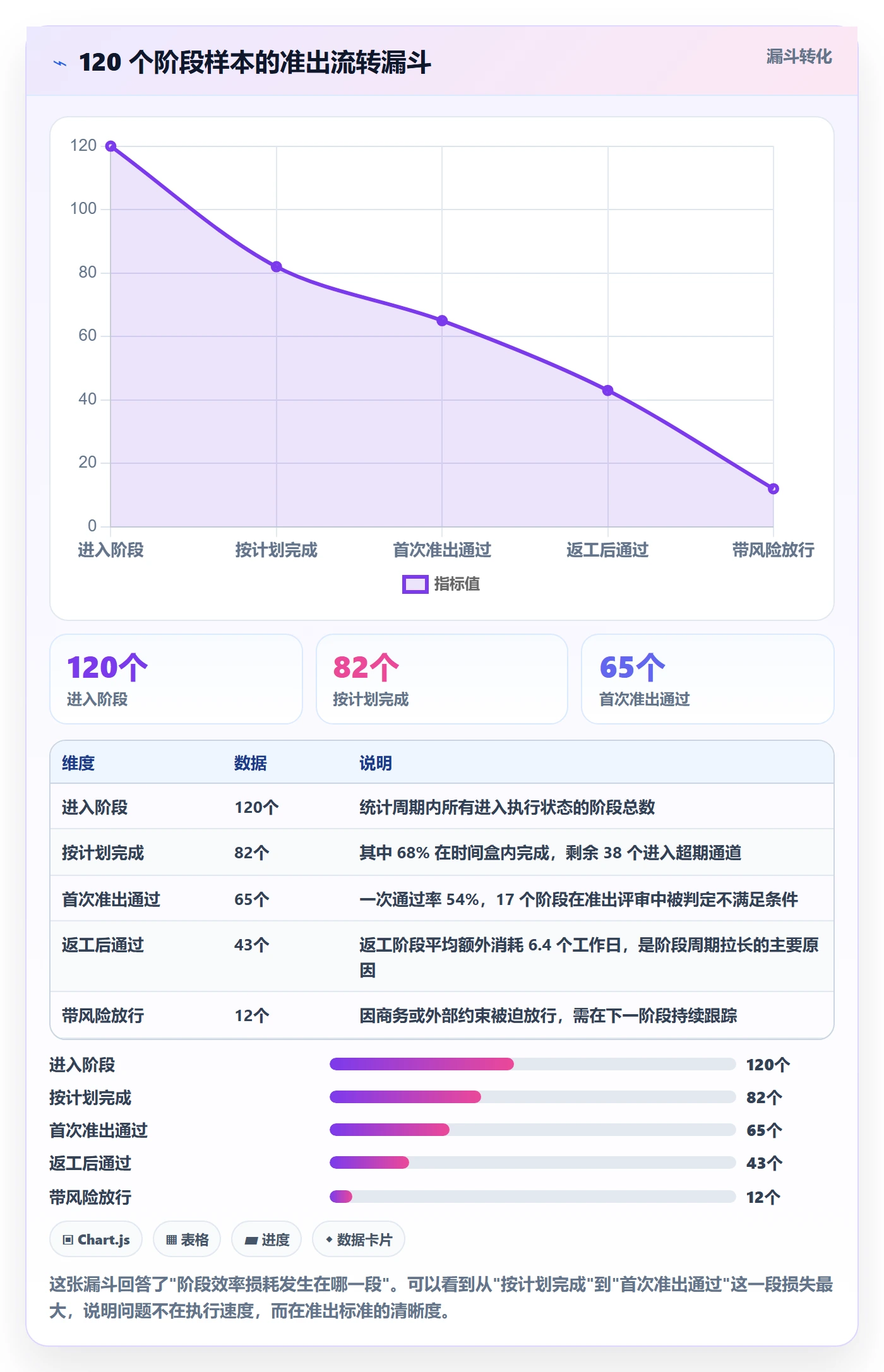Viewport: 884px width, 1372px height.
Task: Click the description starting with 因商务或外部约束
Action: click(x=548, y=1015)
